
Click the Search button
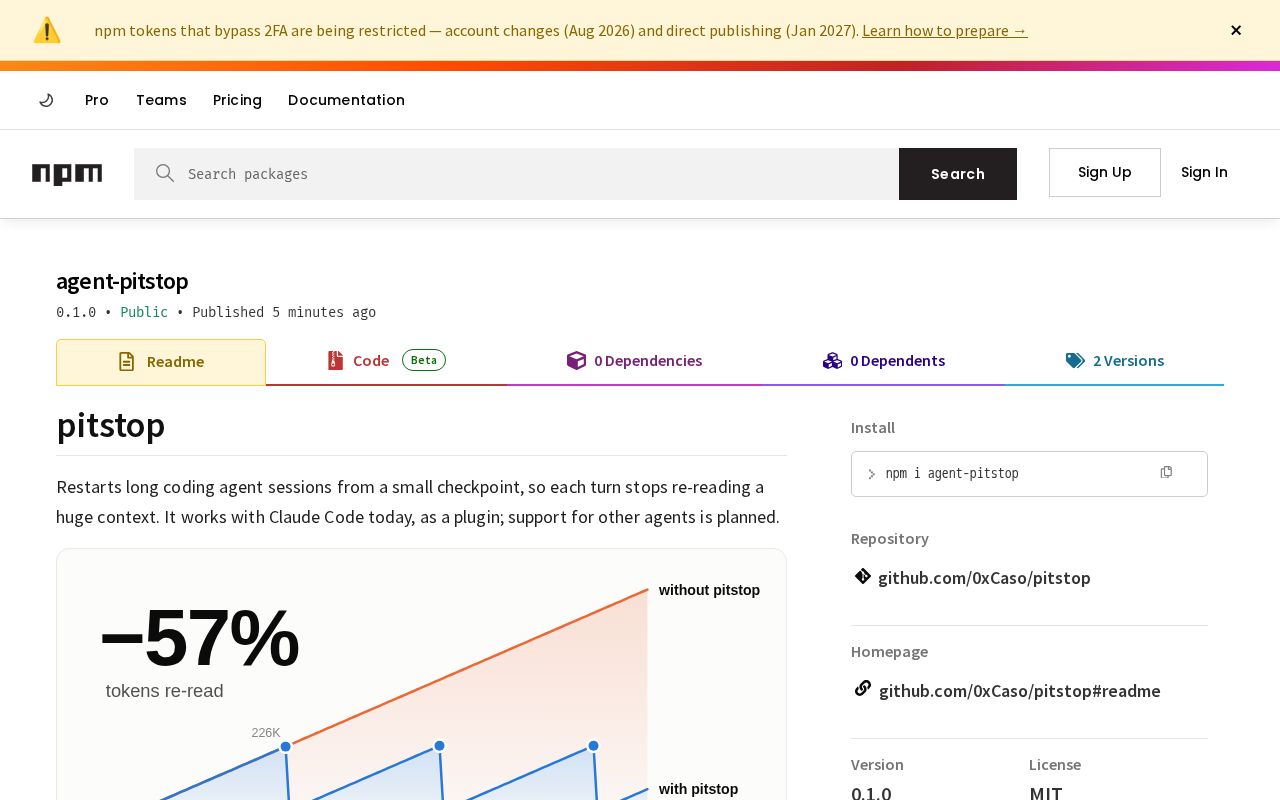pos(958,174)
